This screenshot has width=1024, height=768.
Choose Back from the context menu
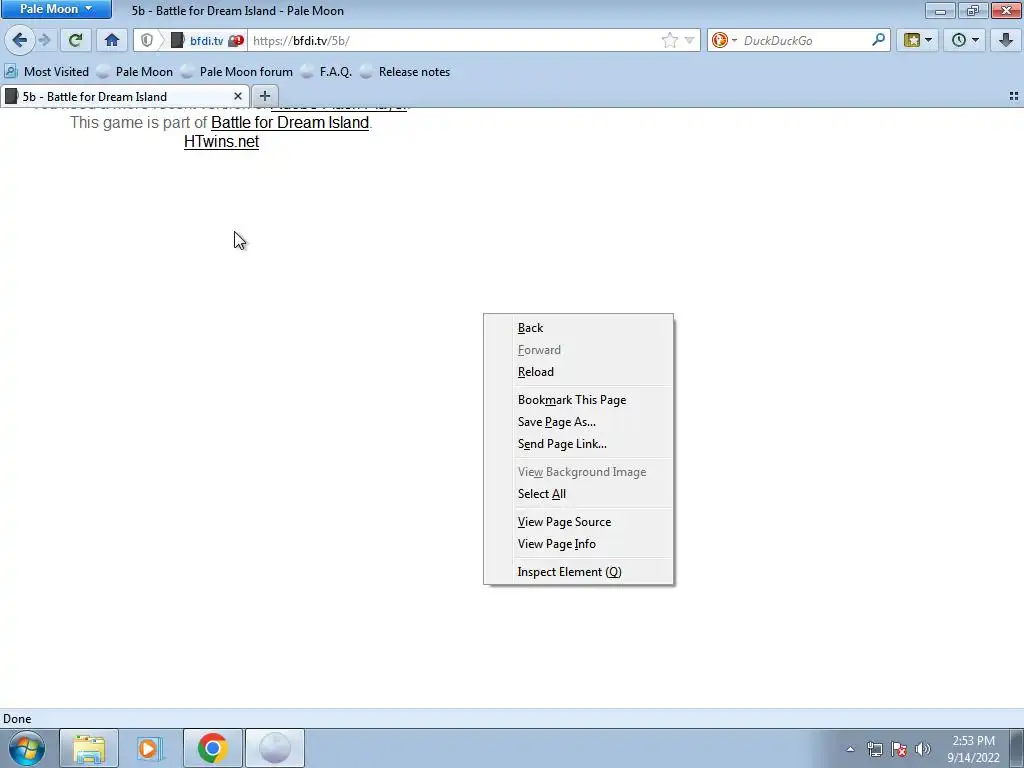point(579,328)
